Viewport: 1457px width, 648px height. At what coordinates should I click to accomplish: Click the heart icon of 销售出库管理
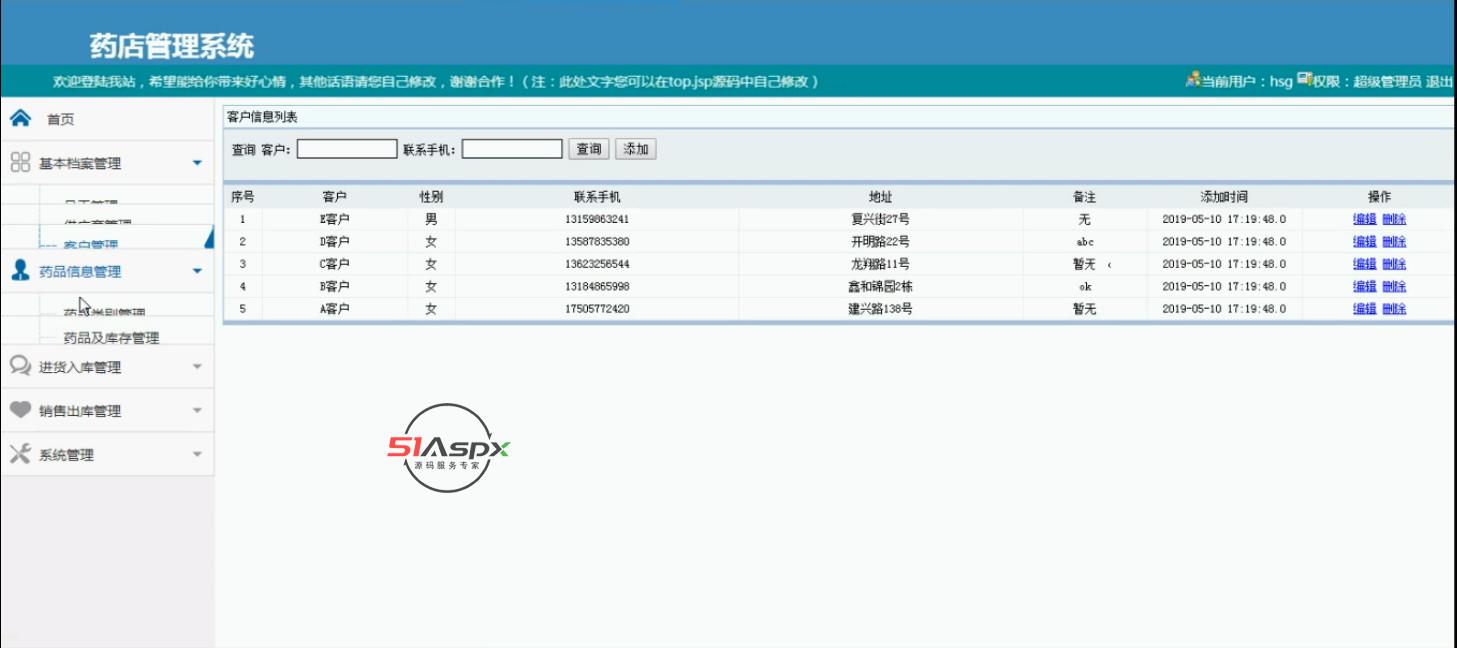[x=19, y=410]
